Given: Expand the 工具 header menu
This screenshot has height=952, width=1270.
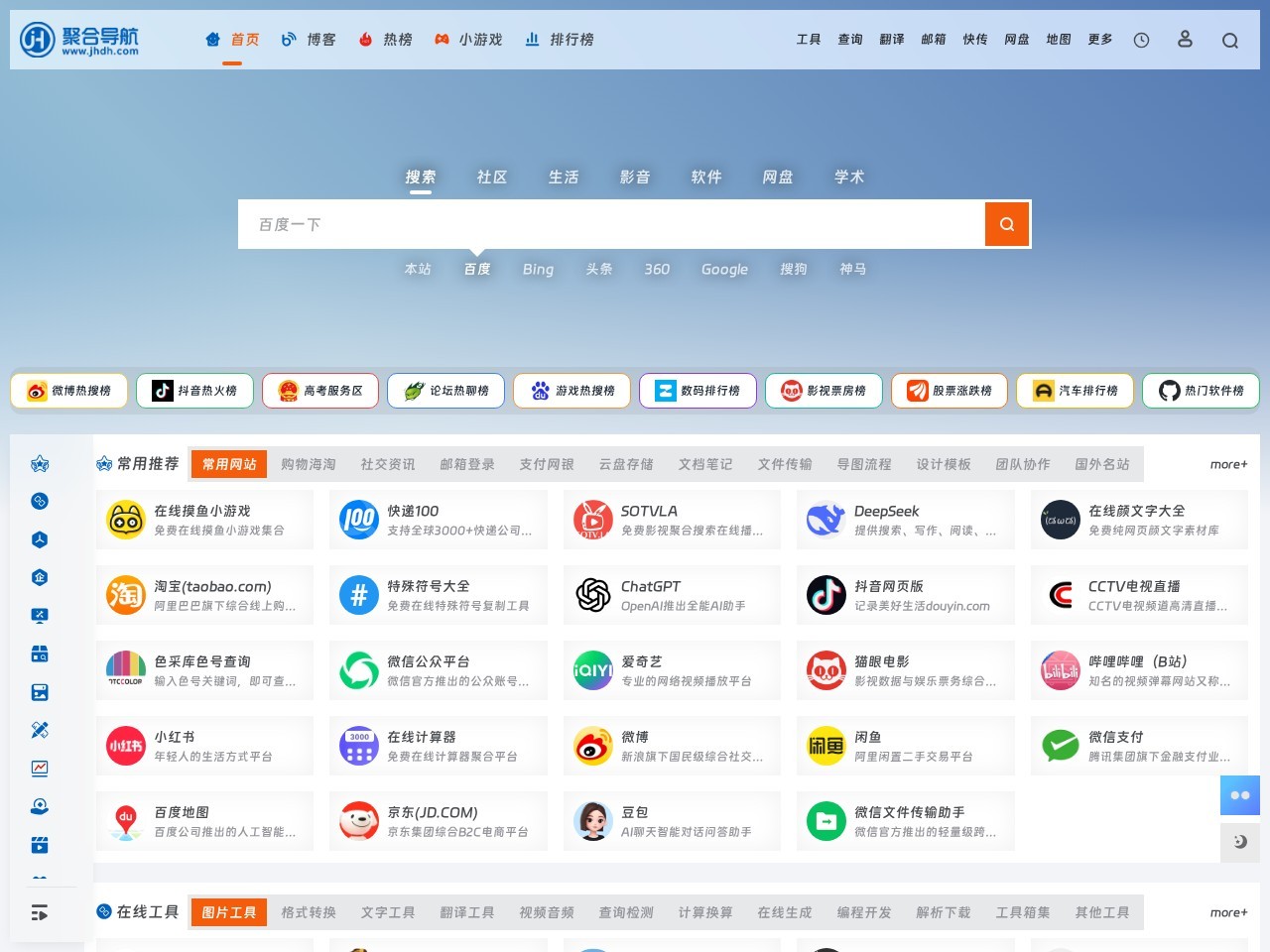Looking at the screenshot, I should pos(809,40).
